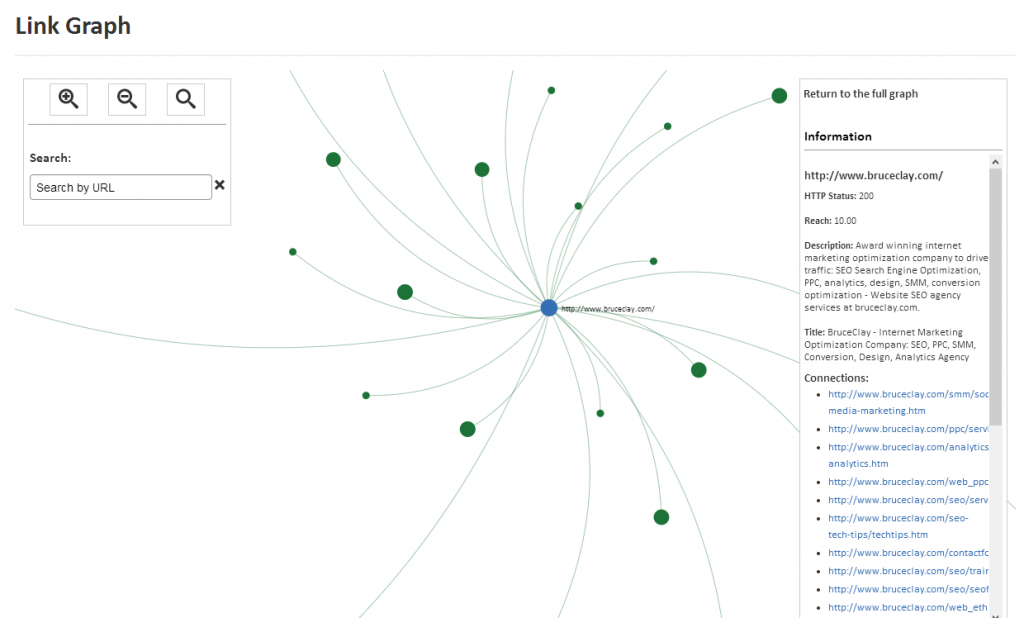Focus the Search by URL input field
1024x618 pixels.
121,187
